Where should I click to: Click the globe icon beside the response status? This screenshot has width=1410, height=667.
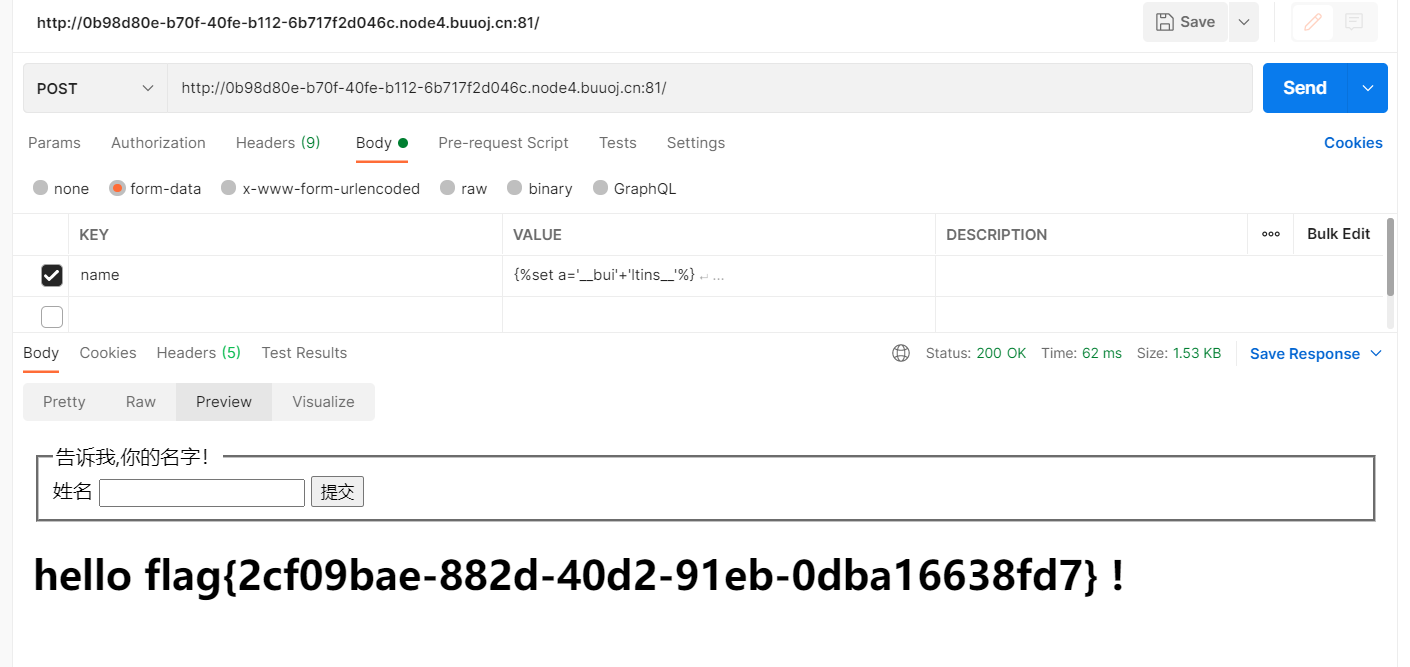(901, 353)
